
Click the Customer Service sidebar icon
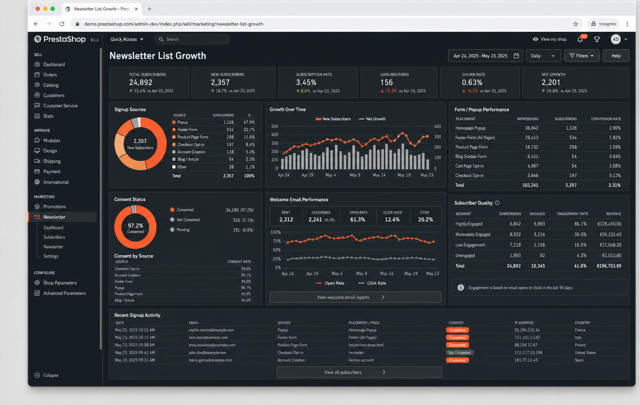tap(37, 106)
